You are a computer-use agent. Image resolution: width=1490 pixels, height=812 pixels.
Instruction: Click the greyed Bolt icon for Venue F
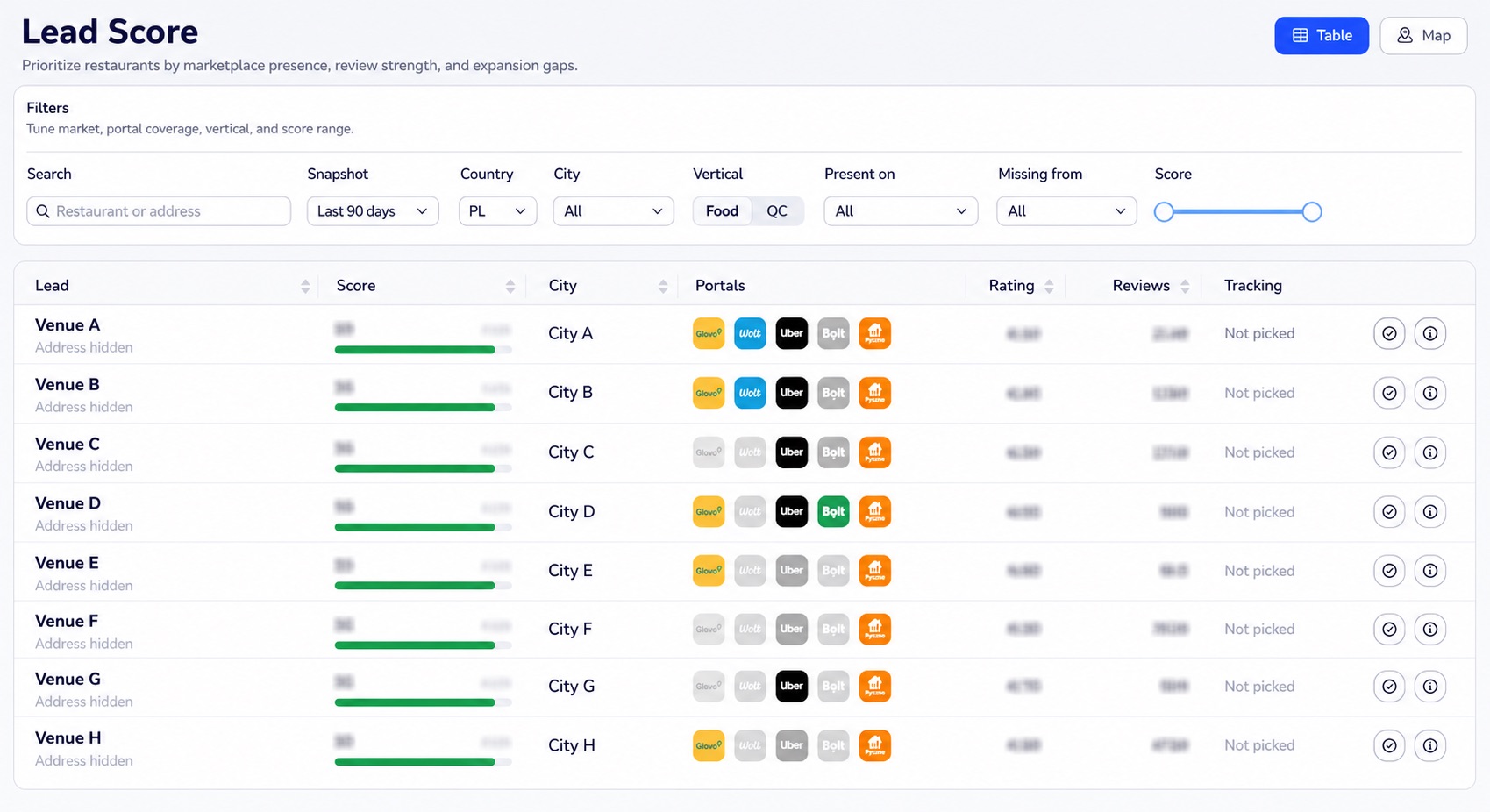pos(833,629)
